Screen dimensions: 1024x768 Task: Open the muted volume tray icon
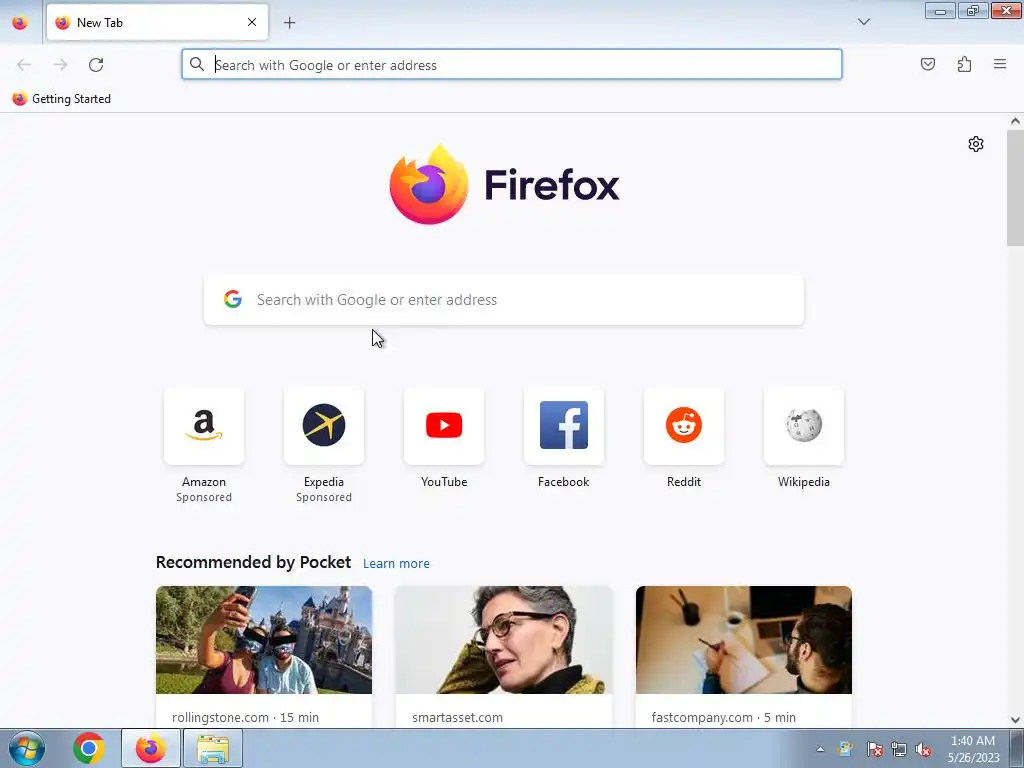coord(923,749)
